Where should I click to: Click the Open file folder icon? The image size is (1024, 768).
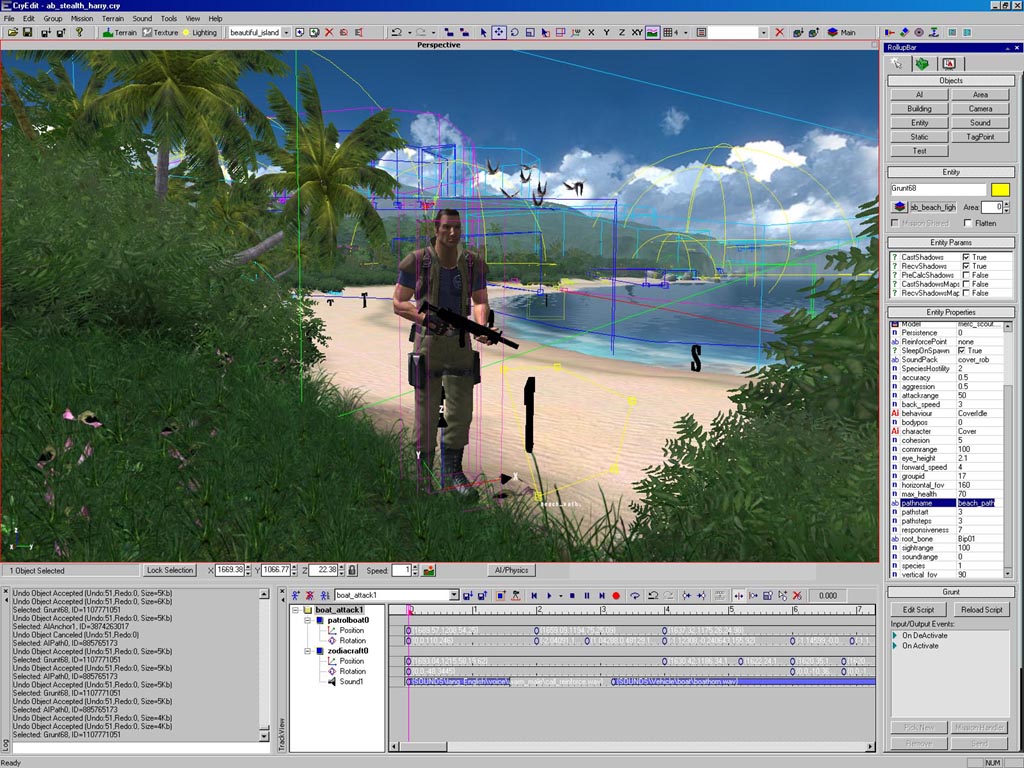click(x=12, y=32)
